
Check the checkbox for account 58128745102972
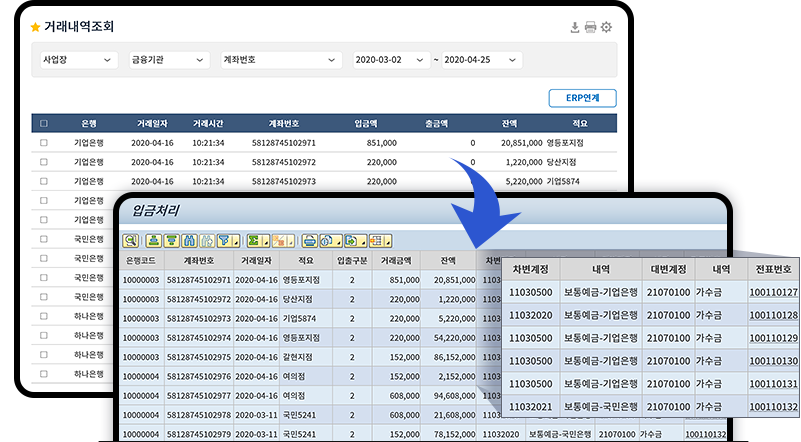pyautogui.click(x=43, y=162)
